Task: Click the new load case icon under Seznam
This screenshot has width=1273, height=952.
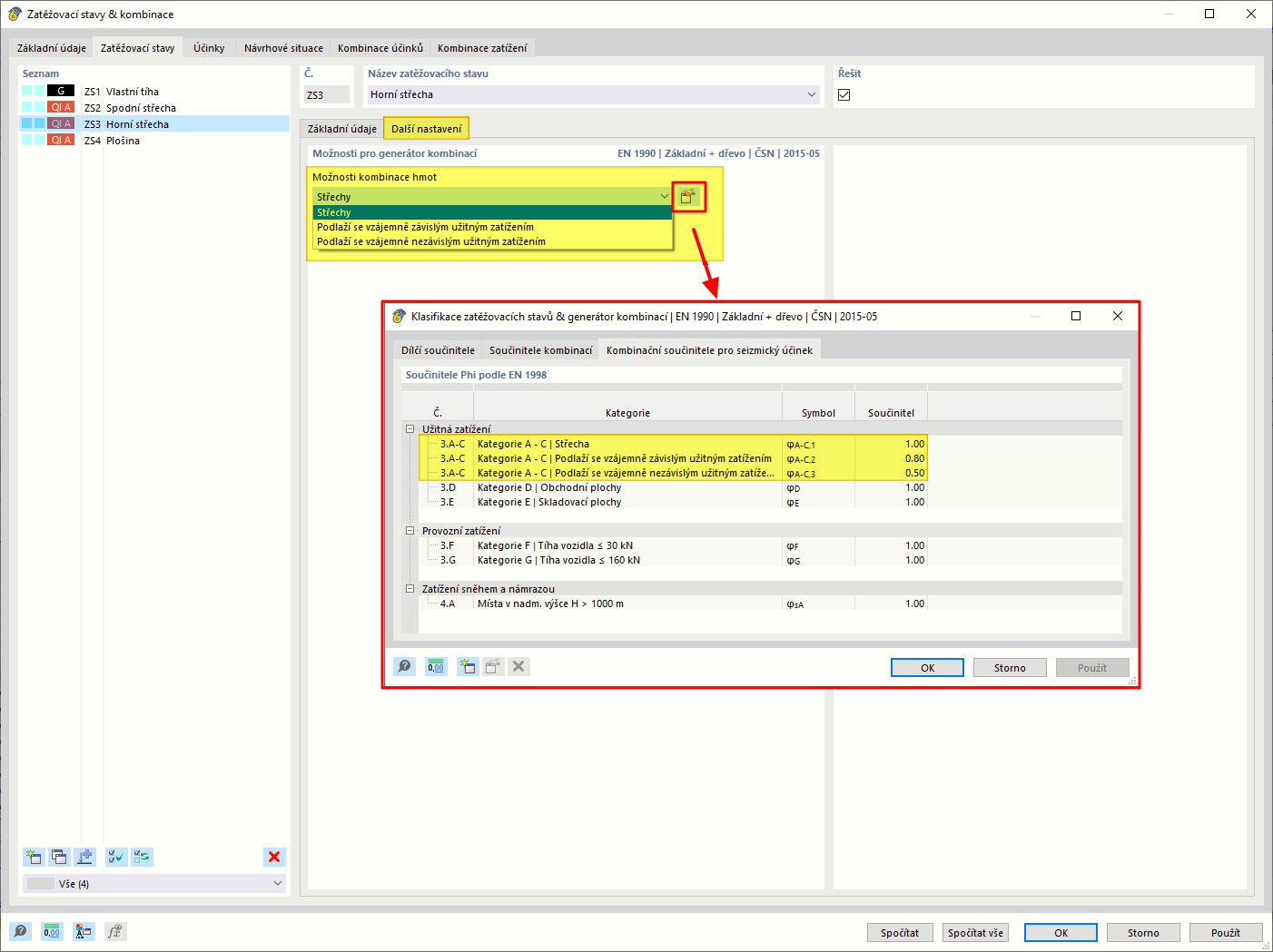Action: tap(35, 857)
